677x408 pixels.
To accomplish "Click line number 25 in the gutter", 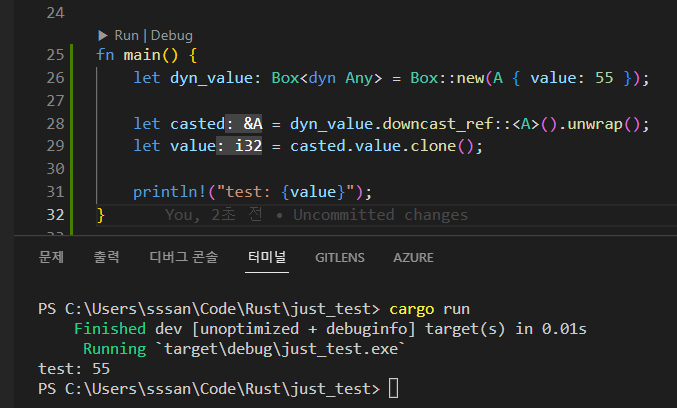I will pyautogui.click(x=54, y=54).
